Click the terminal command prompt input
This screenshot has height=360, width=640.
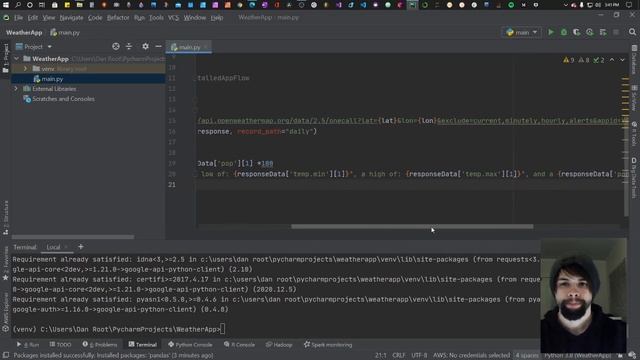(222, 329)
